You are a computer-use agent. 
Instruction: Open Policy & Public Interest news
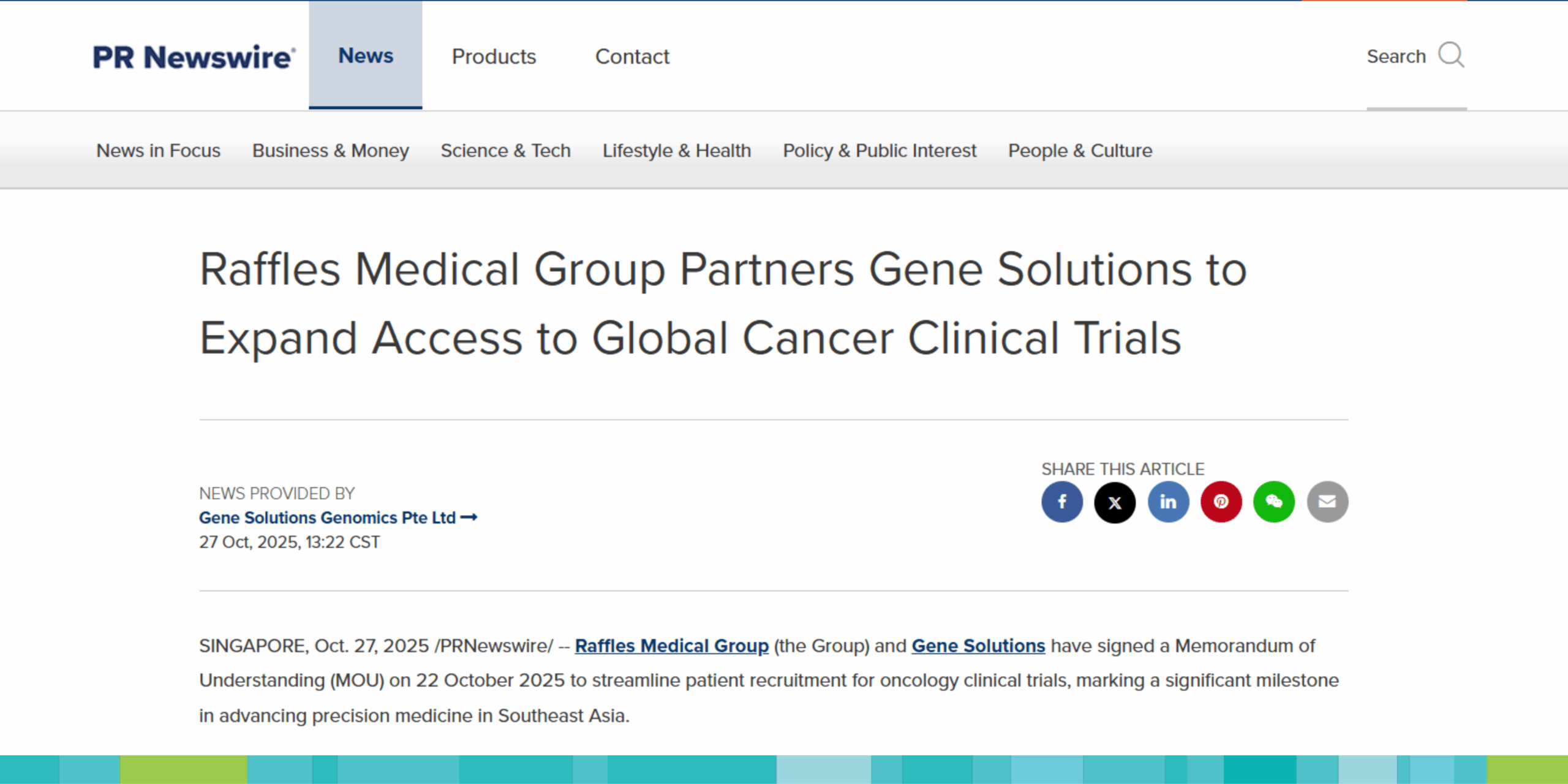[x=879, y=151]
